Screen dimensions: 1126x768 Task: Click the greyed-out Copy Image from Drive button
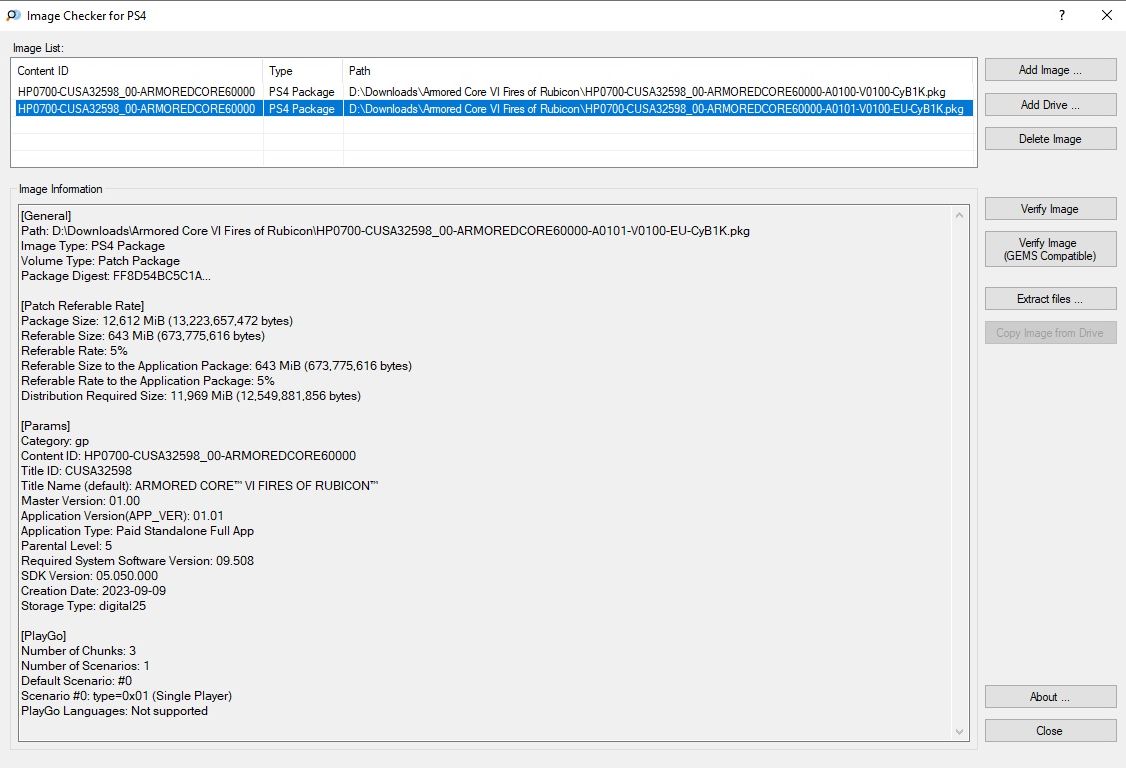coord(1050,333)
